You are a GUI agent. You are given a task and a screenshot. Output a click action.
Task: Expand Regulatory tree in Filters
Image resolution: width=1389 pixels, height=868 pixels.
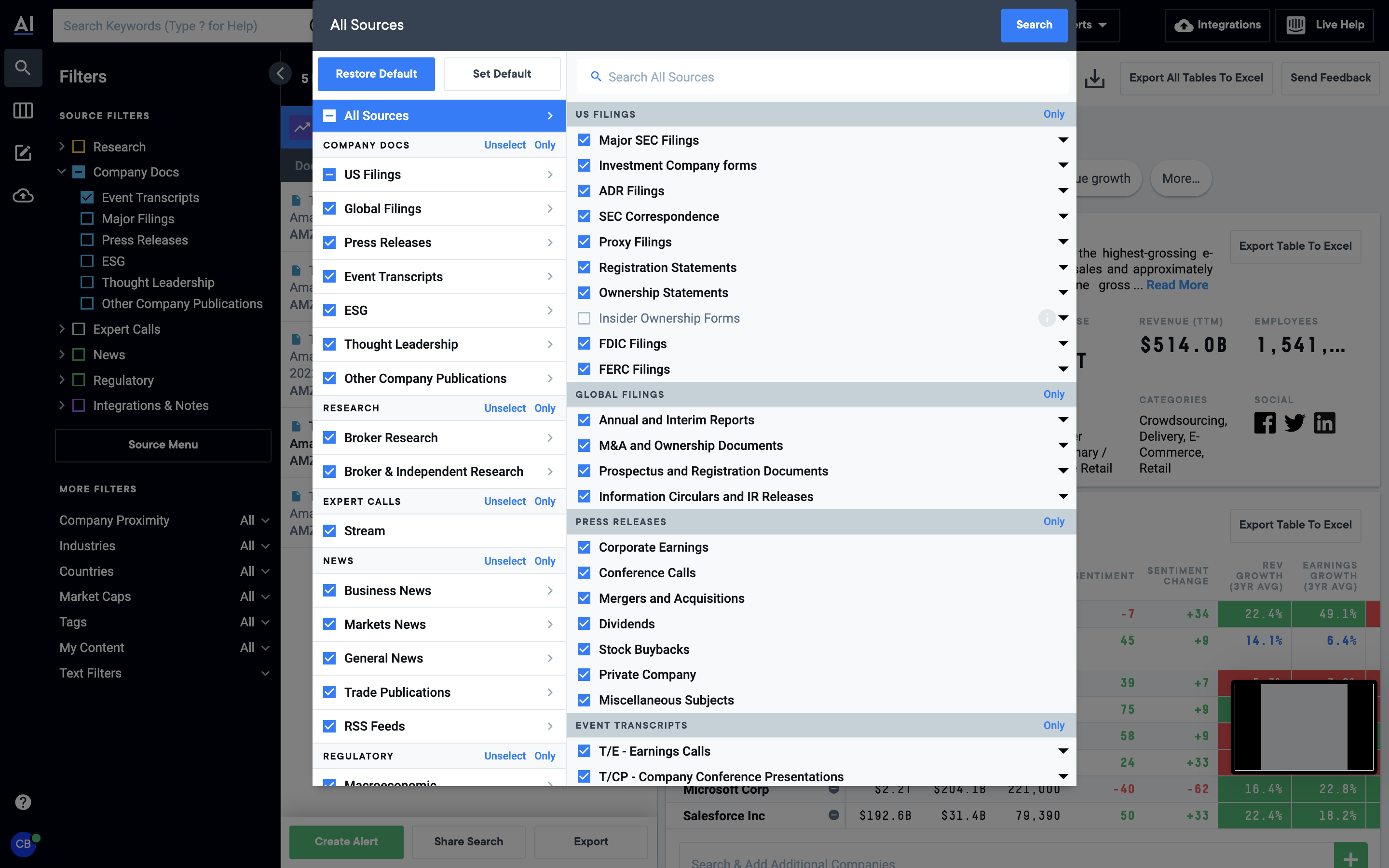(x=62, y=380)
